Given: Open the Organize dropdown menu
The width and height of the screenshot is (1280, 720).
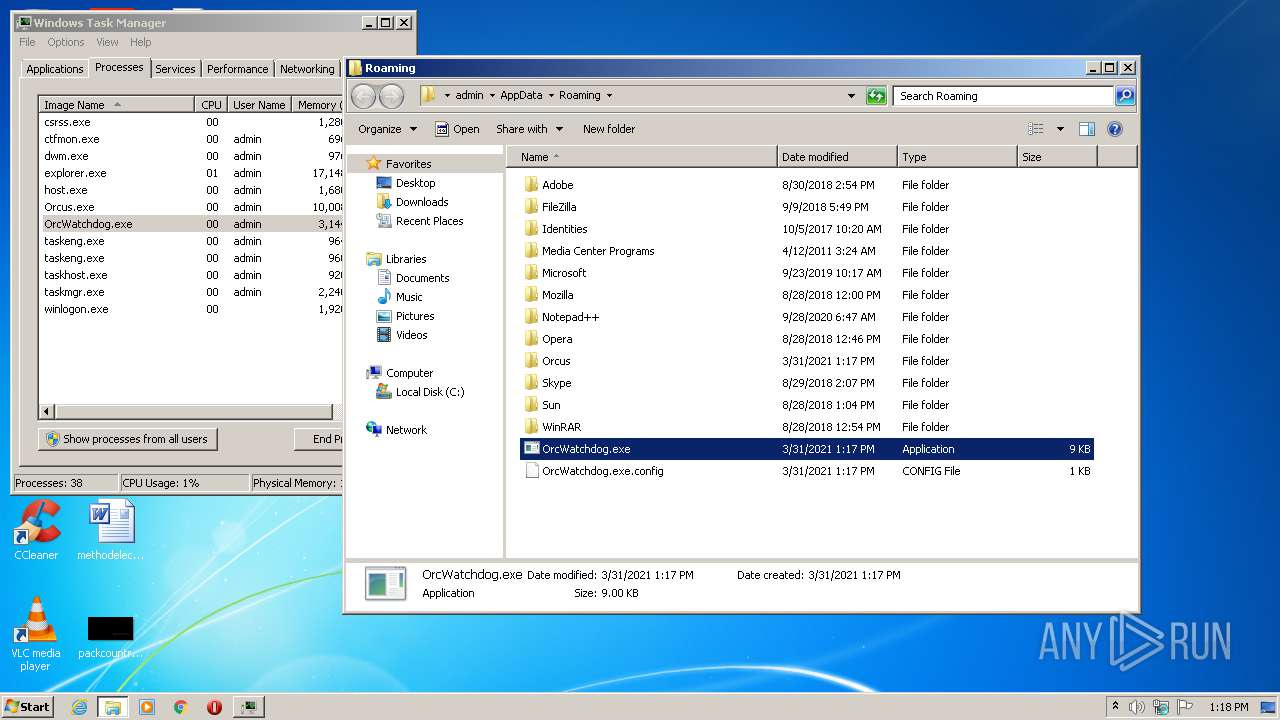Looking at the screenshot, I should click(387, 129).
